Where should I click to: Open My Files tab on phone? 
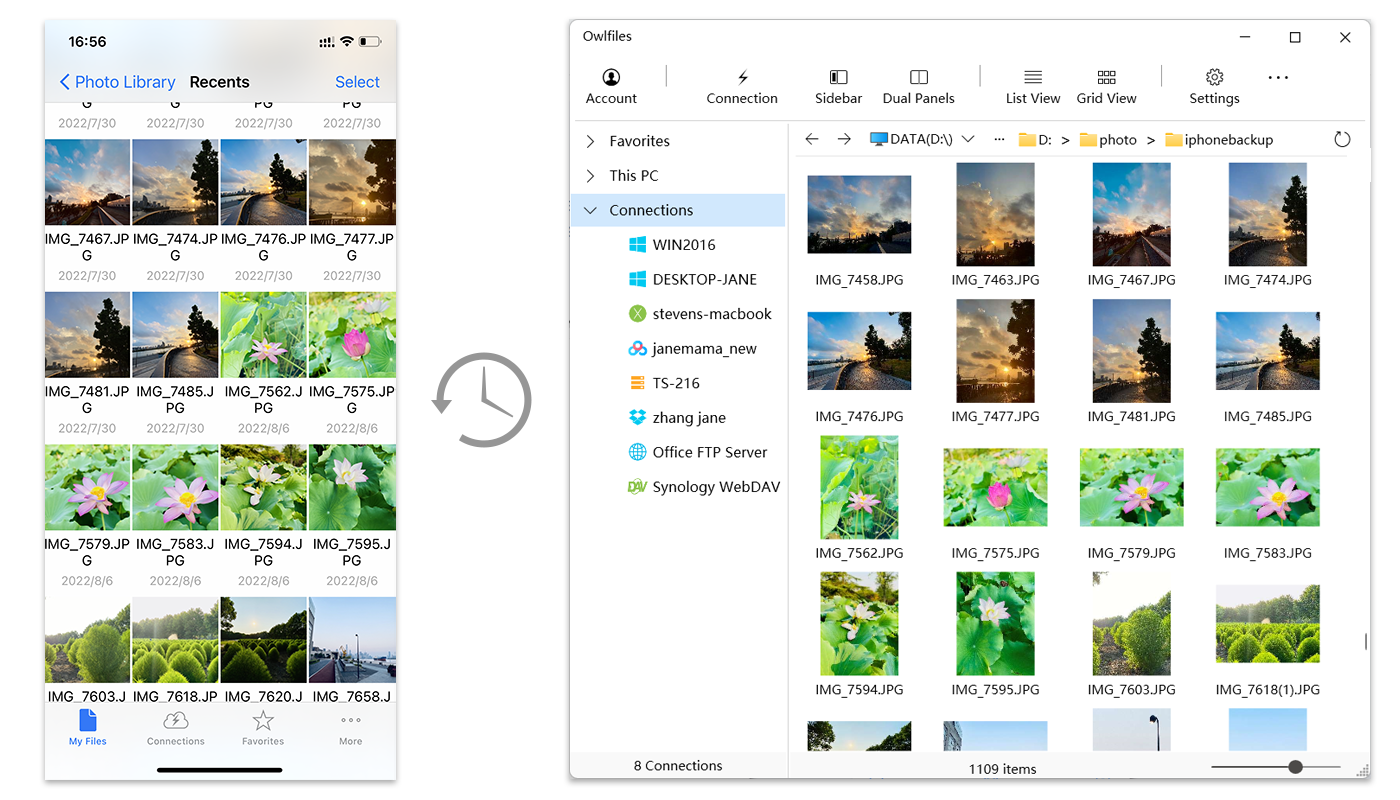tap(88, 728)
